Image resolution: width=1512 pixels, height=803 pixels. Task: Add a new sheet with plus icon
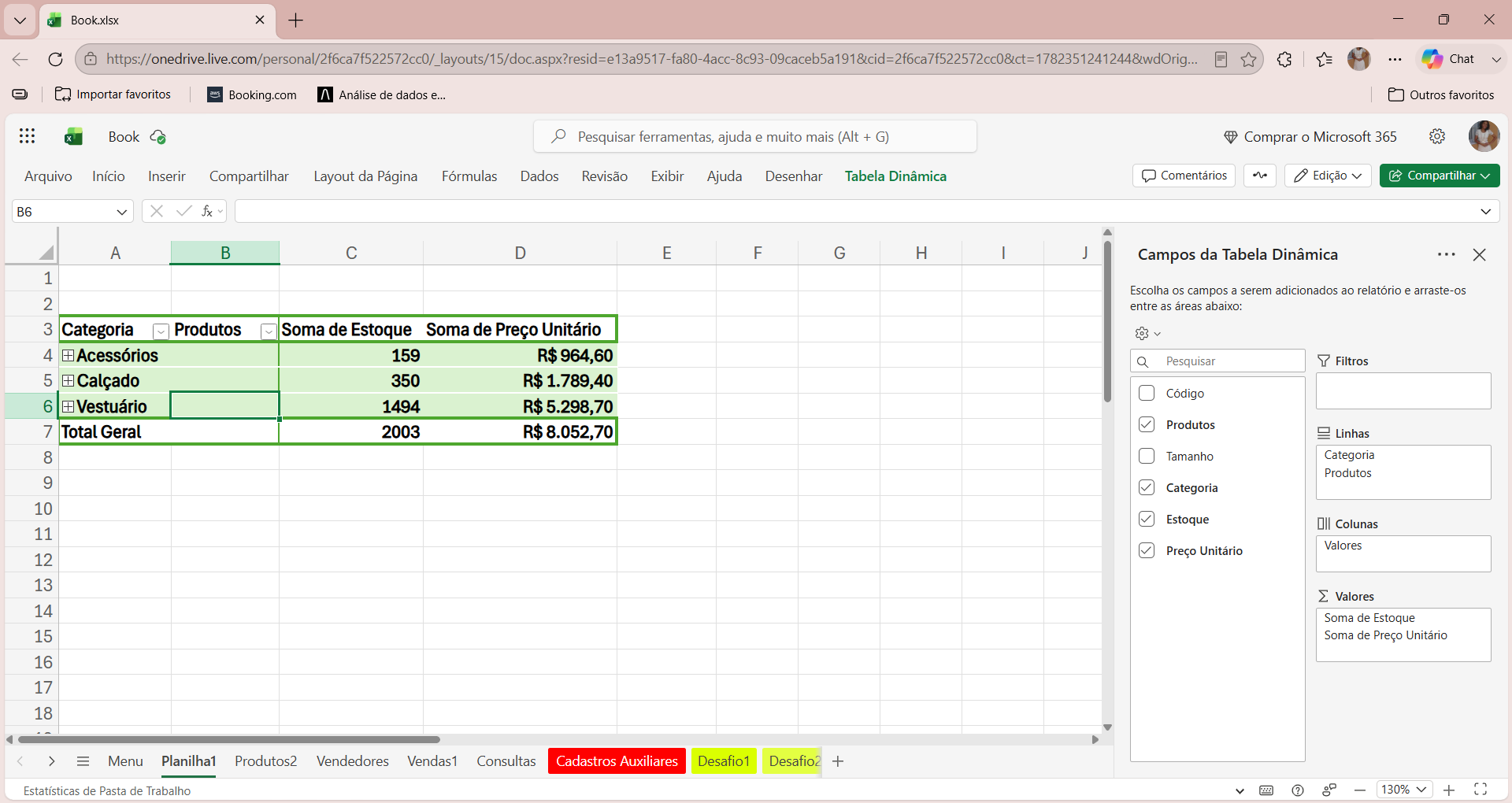(838, 761)
